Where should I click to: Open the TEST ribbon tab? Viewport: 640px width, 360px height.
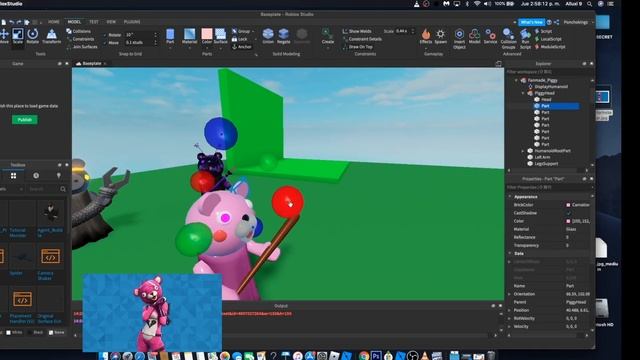click(x=93, y=22)
